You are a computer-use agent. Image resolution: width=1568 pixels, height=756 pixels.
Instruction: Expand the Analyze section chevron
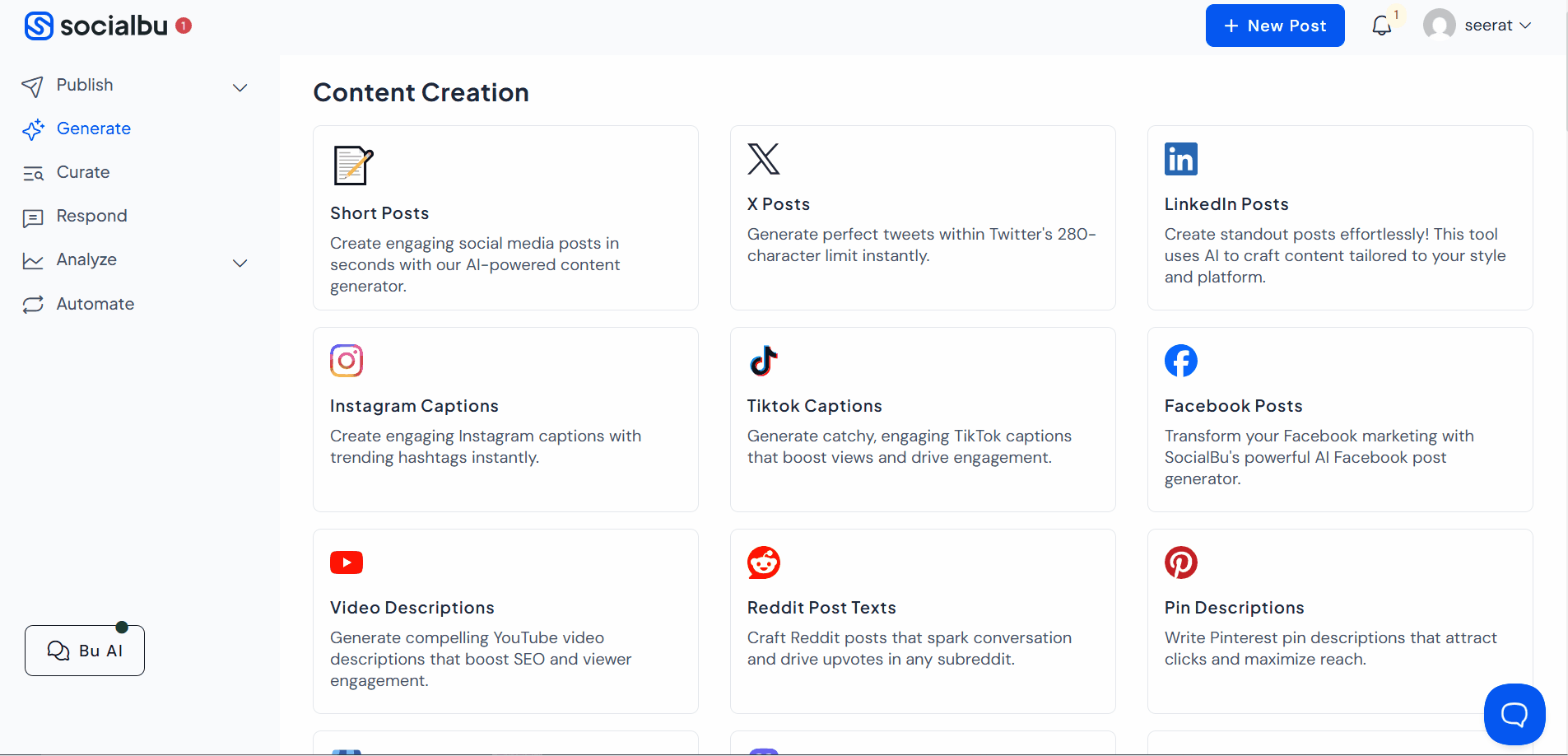click(x=240, y=263)
